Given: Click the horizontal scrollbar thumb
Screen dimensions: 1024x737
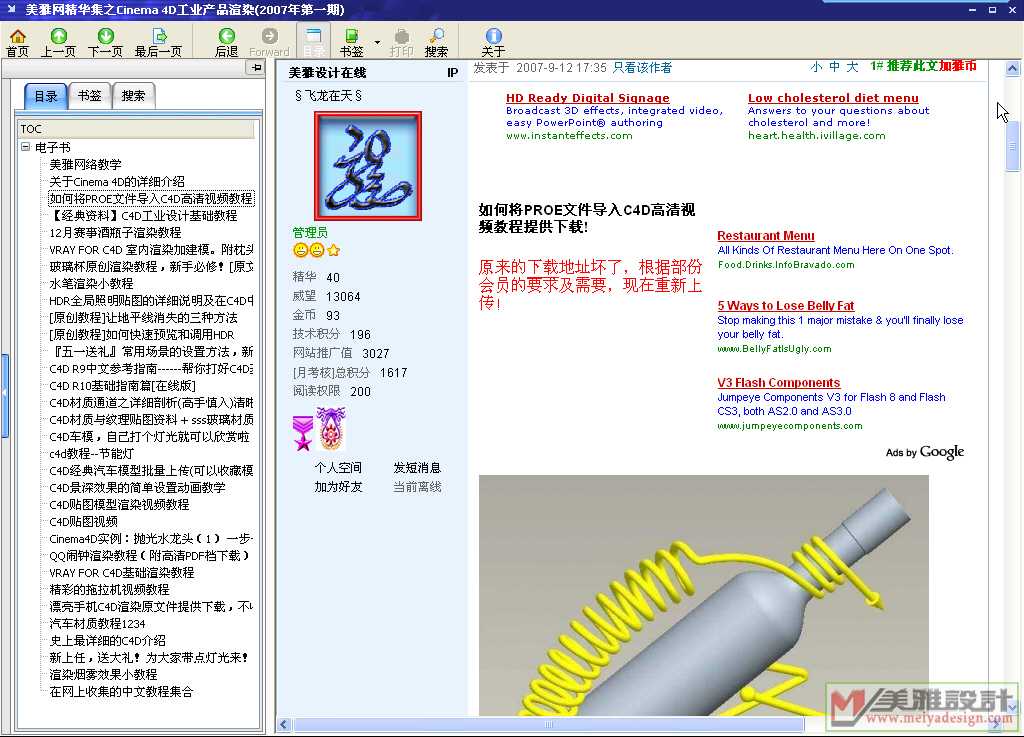Looking at the screenshot, I should pos(549,724).
